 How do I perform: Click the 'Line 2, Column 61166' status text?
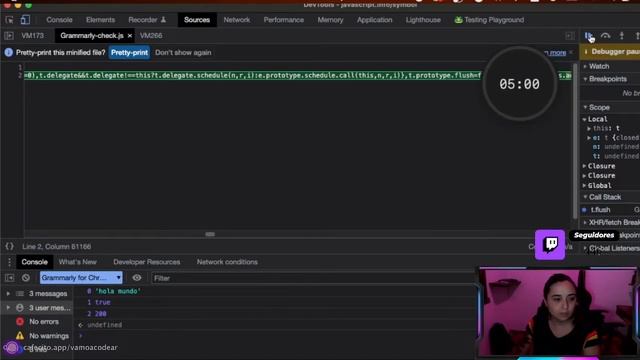pos(57,247)
